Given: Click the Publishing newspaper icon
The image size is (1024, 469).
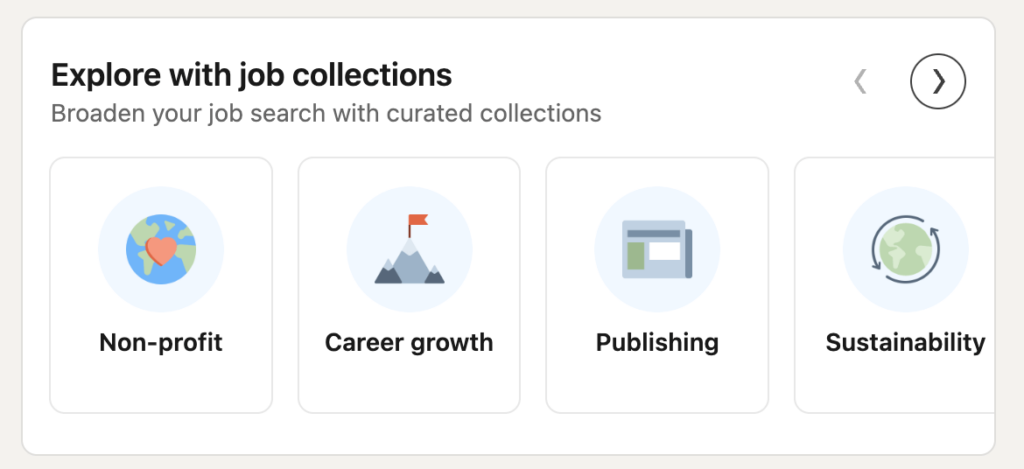Looking at the screenshot, I should [657, 250].
